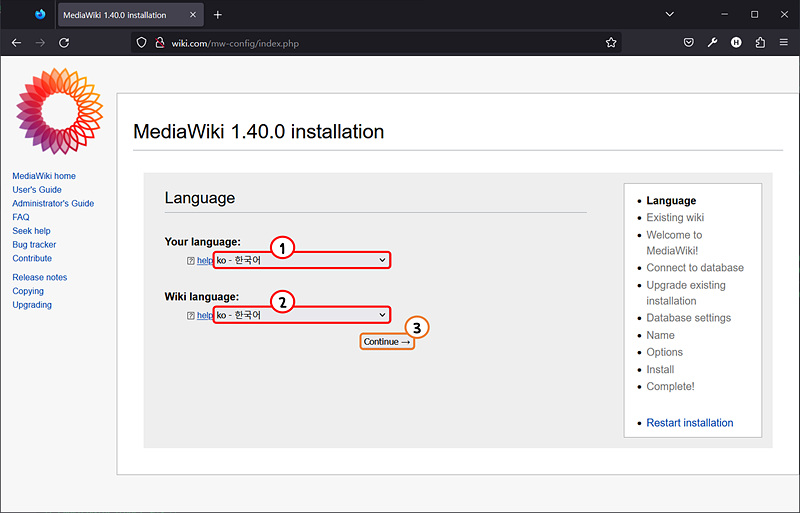
Task: Go forward to next page
Action: click(40, 43)
